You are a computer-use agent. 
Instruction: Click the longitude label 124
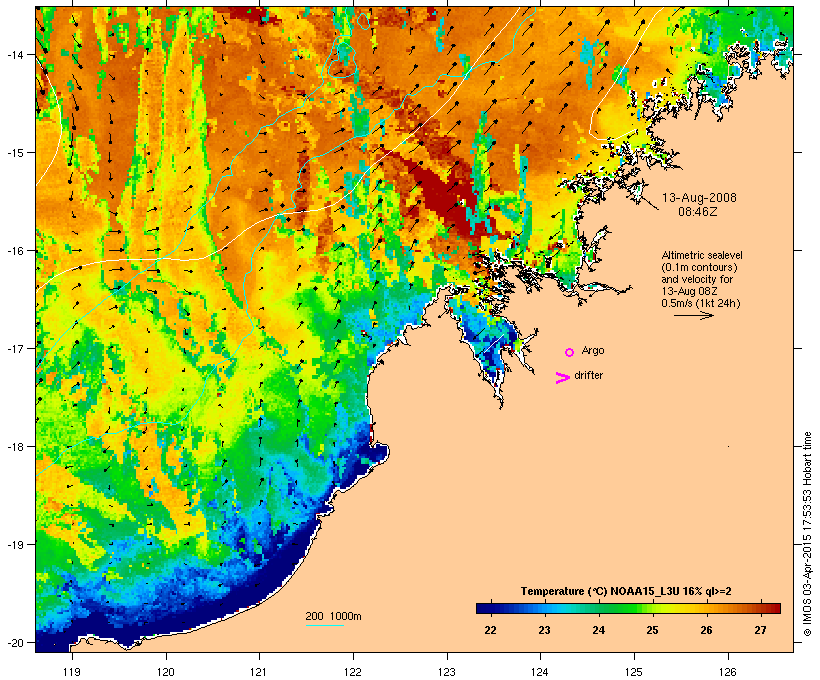pos(540,672)
